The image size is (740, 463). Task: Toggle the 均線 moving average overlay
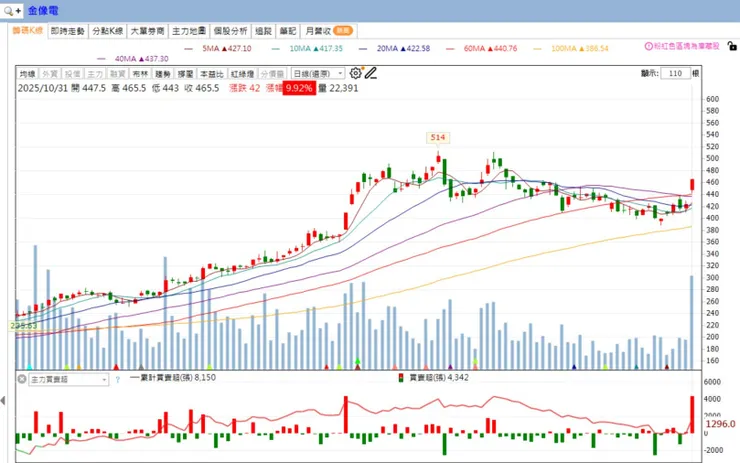[27, 74]
